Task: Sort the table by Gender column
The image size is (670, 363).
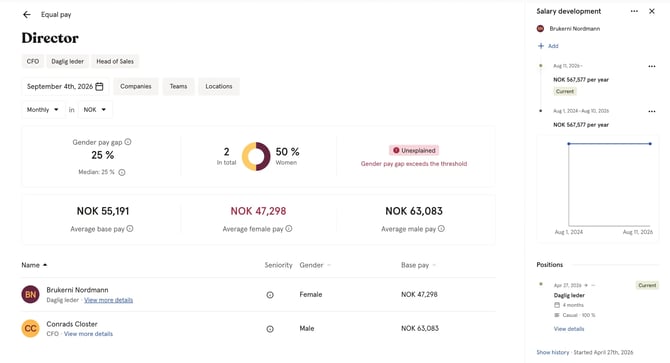Action: 315,265
